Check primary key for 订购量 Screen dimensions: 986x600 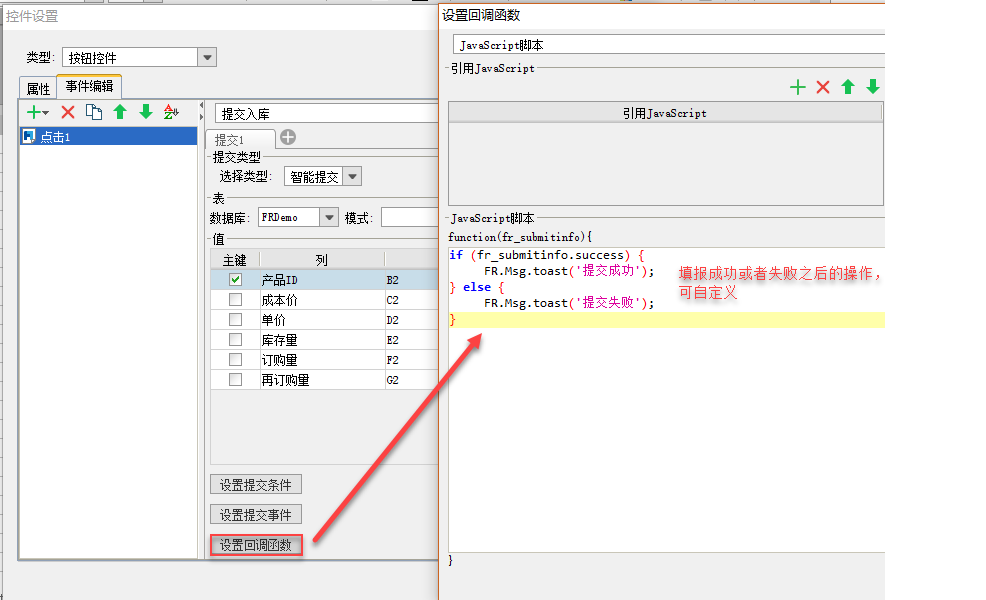[235, 360]
